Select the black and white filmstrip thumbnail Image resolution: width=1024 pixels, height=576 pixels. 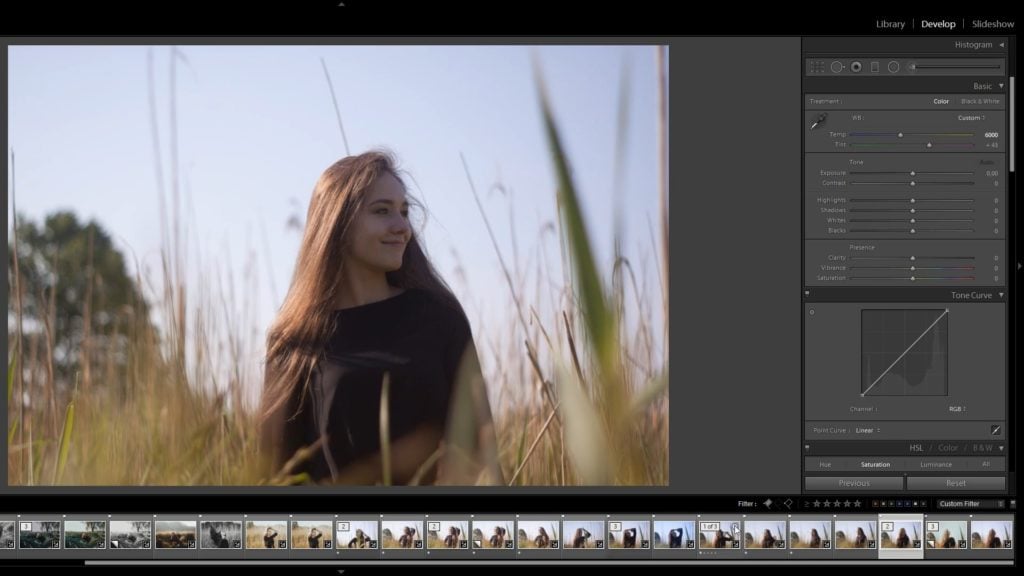pos(221,534)
